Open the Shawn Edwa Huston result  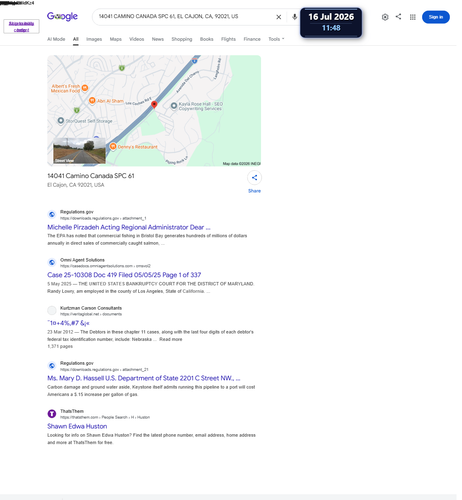77,426
